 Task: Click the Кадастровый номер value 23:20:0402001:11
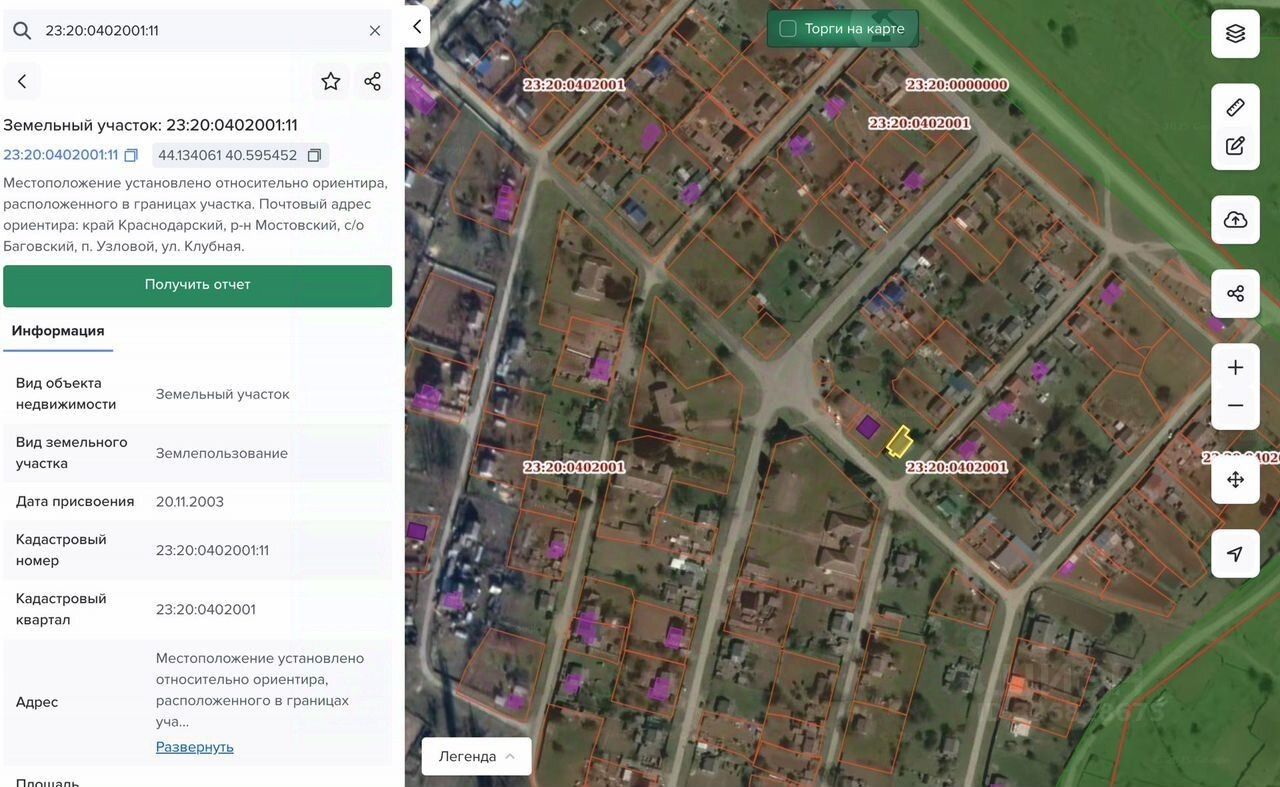pyautogui.click(x=213, y=550)
